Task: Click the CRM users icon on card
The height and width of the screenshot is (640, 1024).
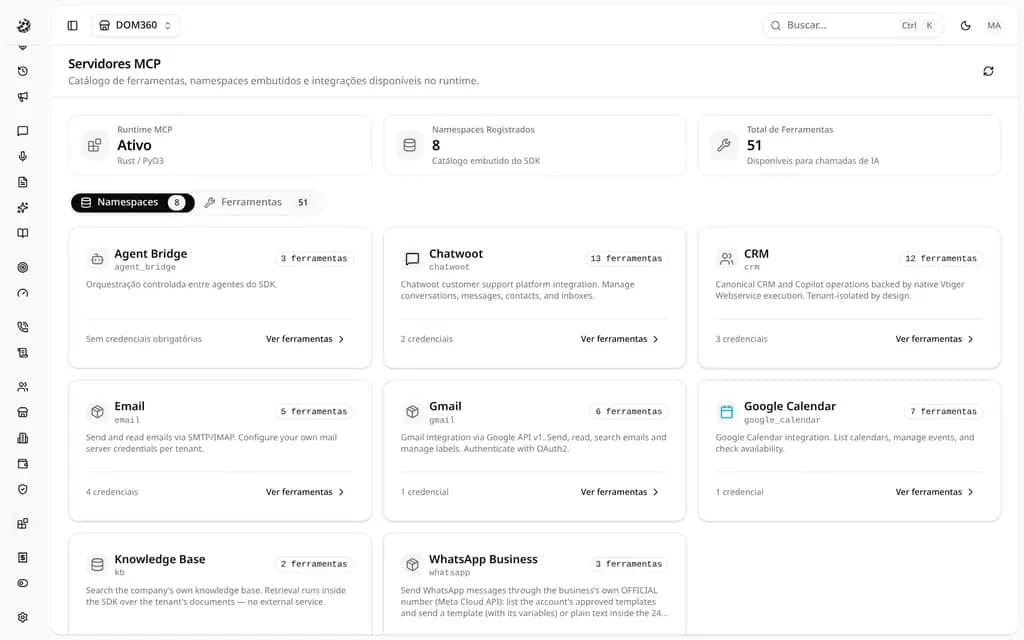Action: 727,259
